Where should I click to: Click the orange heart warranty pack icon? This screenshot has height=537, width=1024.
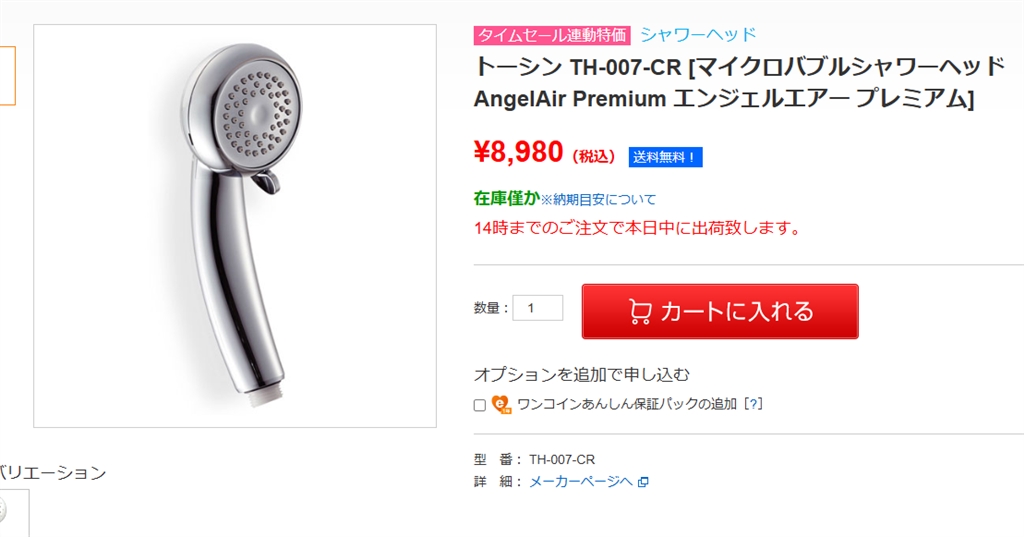502,404
